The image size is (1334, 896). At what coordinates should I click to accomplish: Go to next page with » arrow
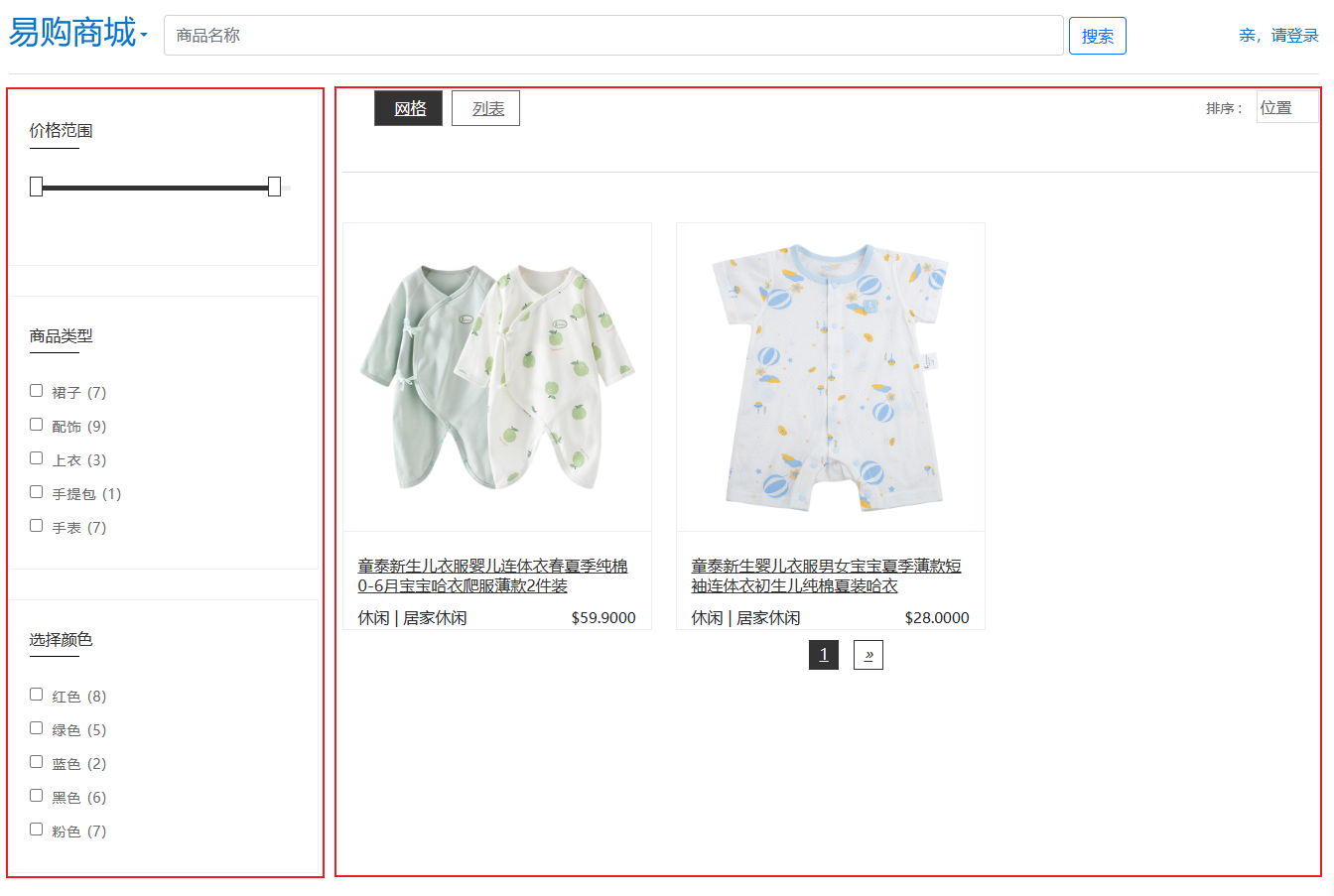[868, 655]
